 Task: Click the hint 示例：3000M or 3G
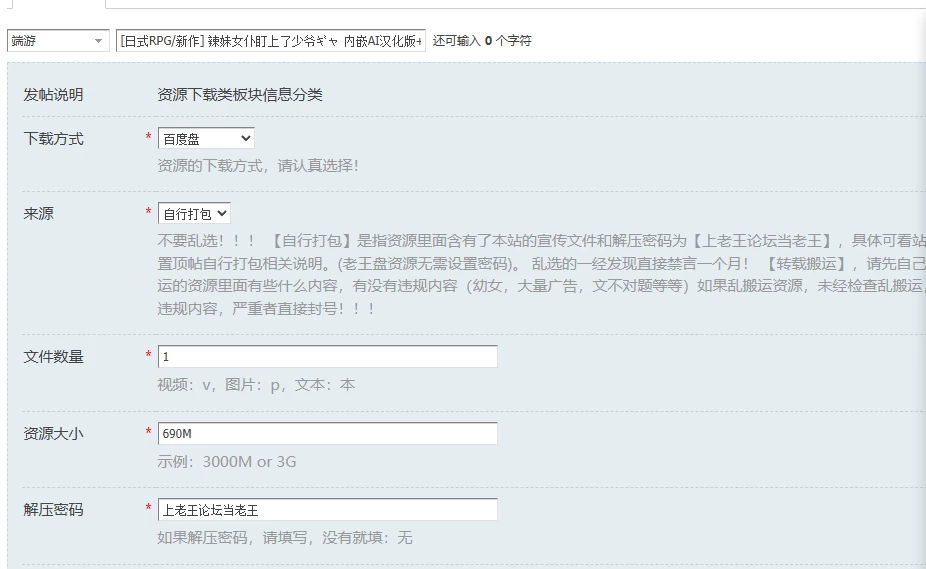(227, 461)
